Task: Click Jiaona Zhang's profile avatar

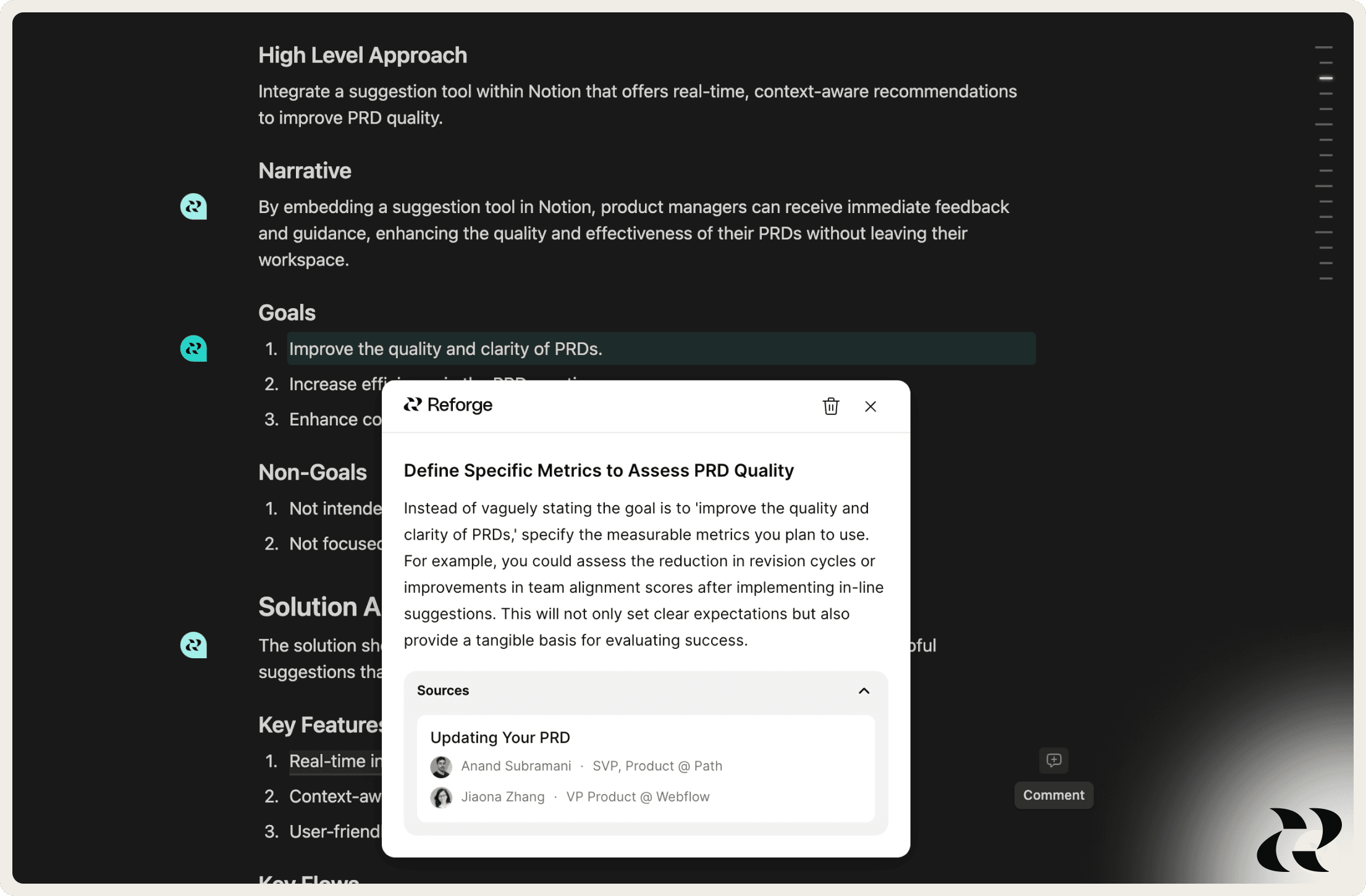Action: click(441, 797)
